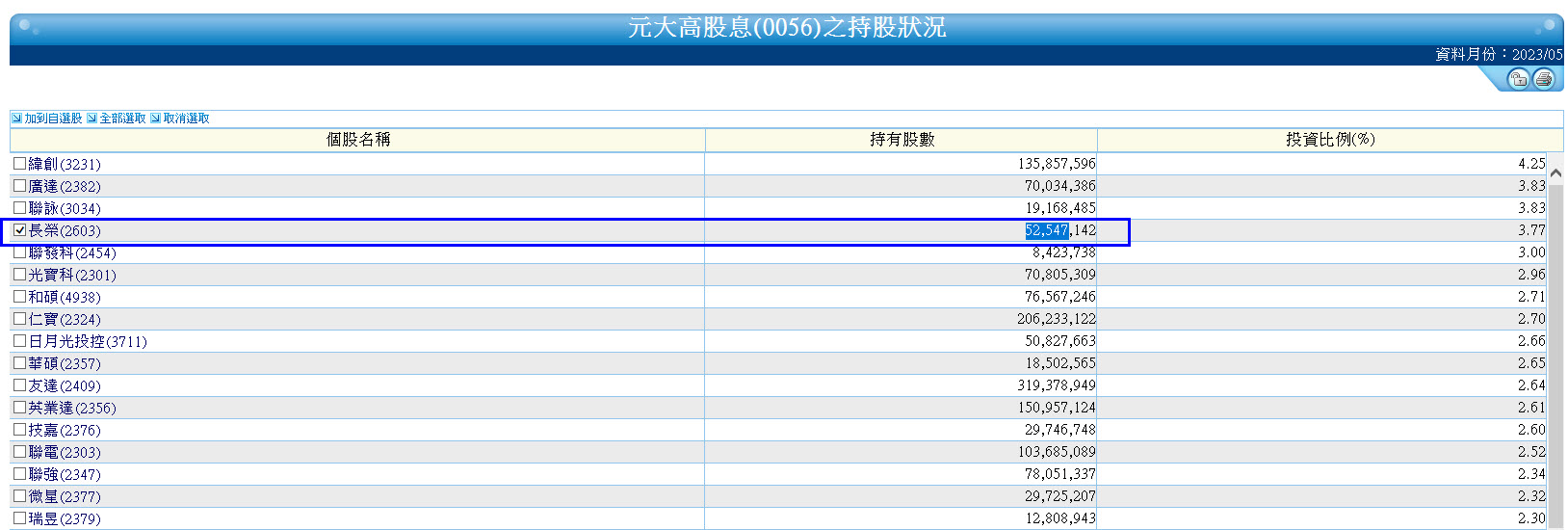This screenshot has height=530, width=1568.
Task: Check the 仁寶(2324) checkbox
Action: [19, 319]
